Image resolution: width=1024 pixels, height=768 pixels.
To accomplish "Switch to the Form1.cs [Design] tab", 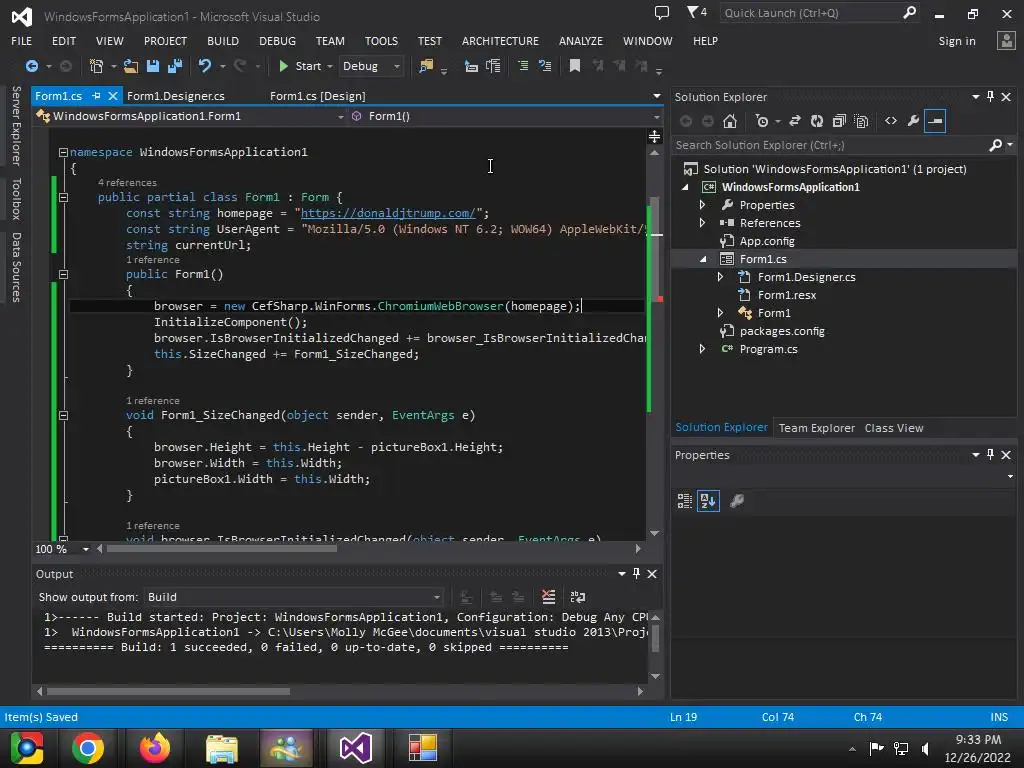I will pos(317,96).
